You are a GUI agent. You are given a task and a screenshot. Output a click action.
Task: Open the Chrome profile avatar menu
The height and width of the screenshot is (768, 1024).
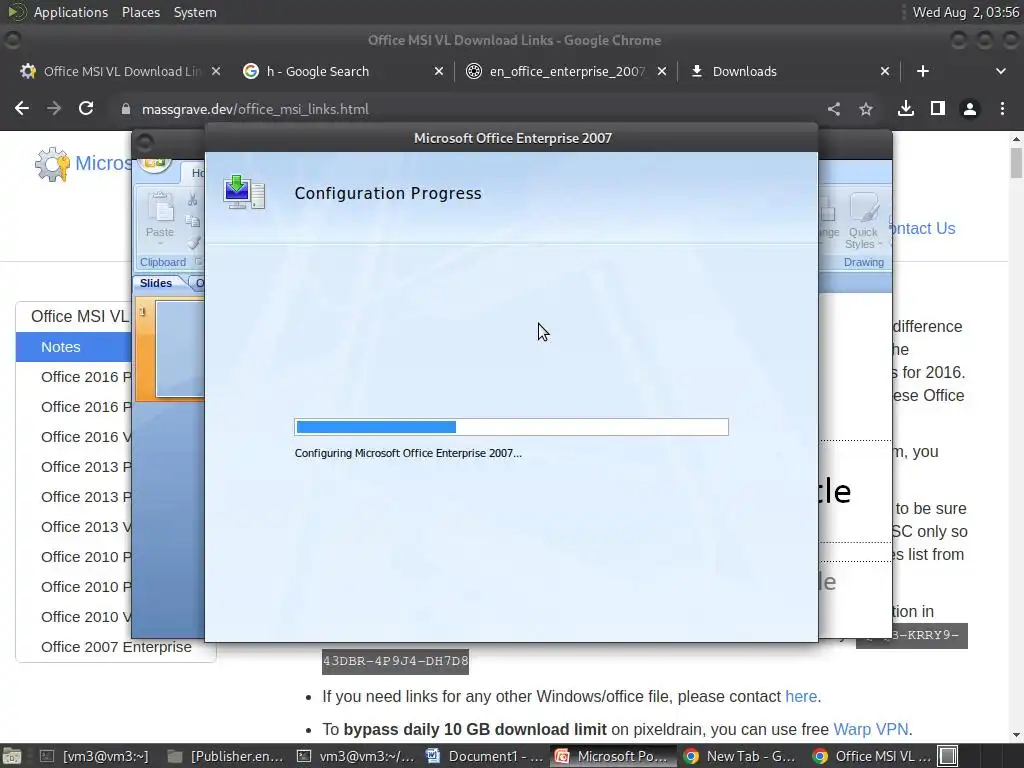point(970,109)
